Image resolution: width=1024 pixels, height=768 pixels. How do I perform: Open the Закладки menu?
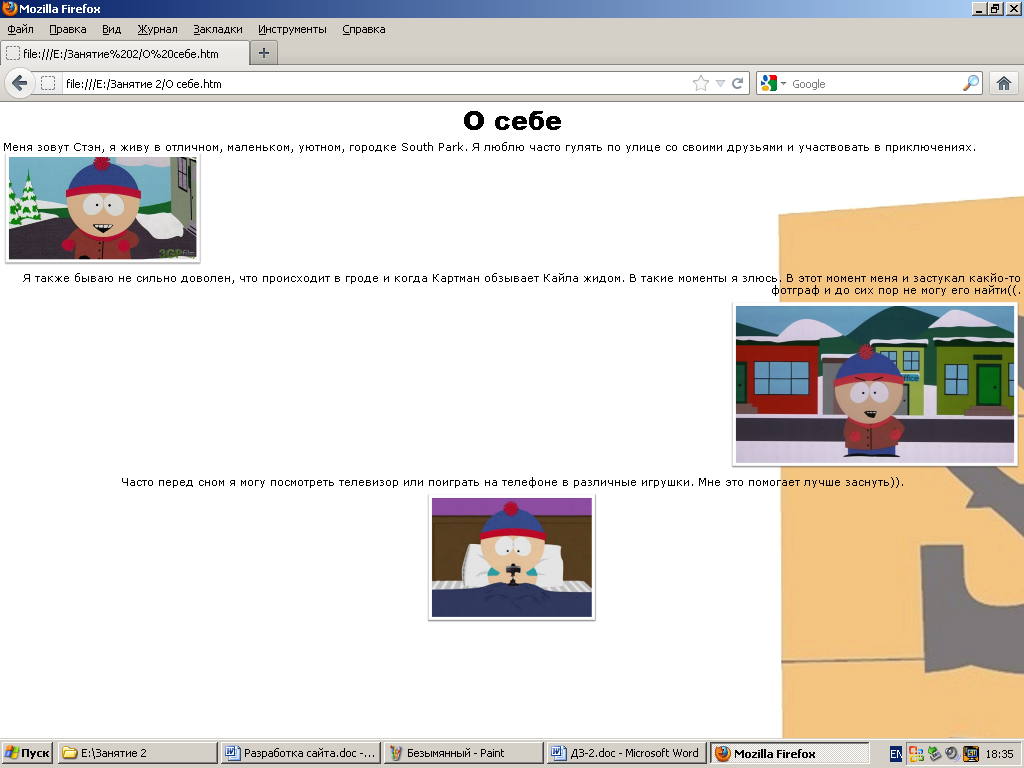click(217, 29)
